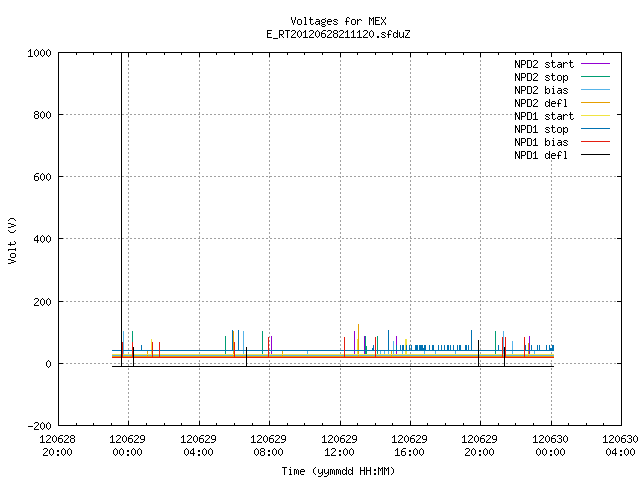
Task: Click the y-axis tick value 200
Action: click(x=42, y=302)
